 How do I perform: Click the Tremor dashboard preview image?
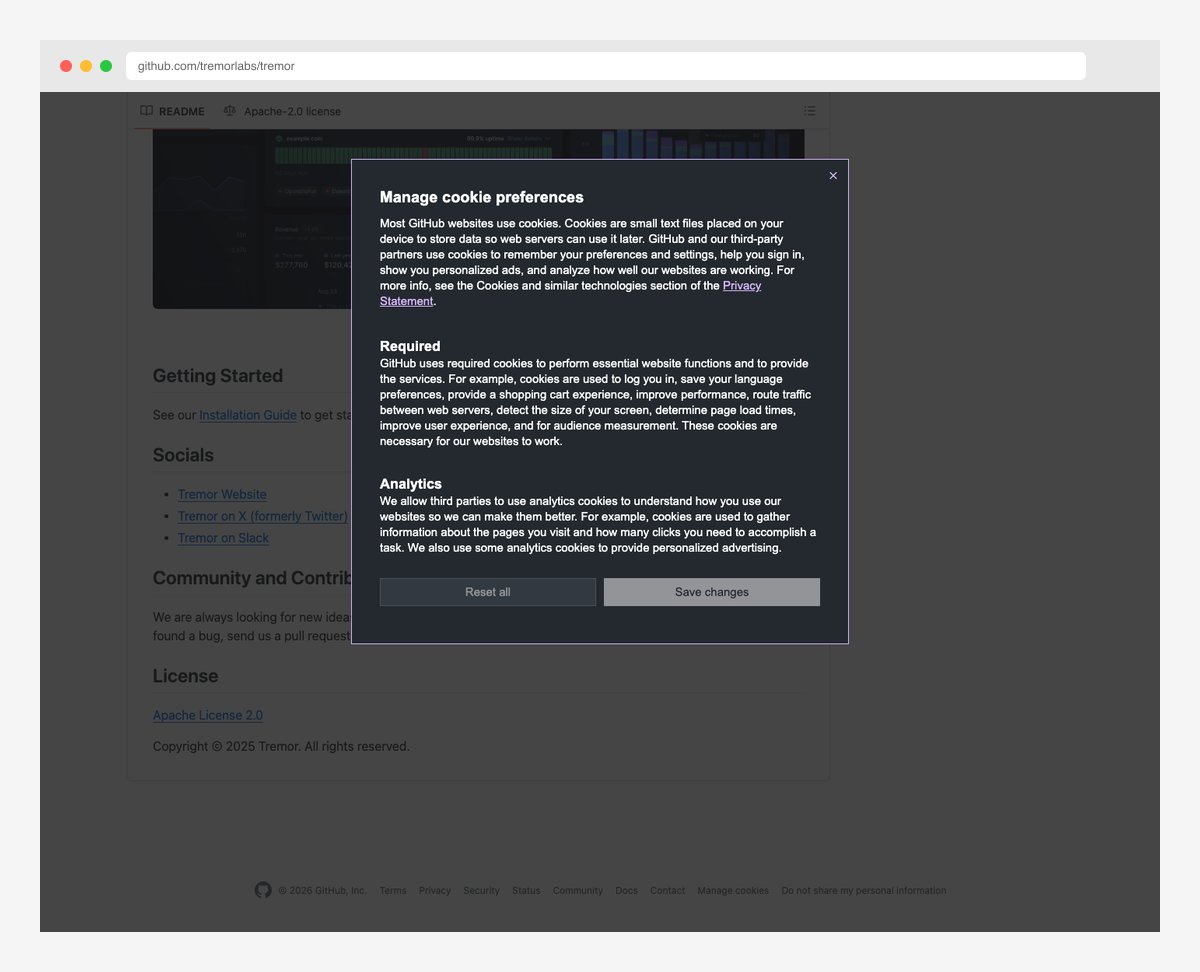[x=250, y=220]
